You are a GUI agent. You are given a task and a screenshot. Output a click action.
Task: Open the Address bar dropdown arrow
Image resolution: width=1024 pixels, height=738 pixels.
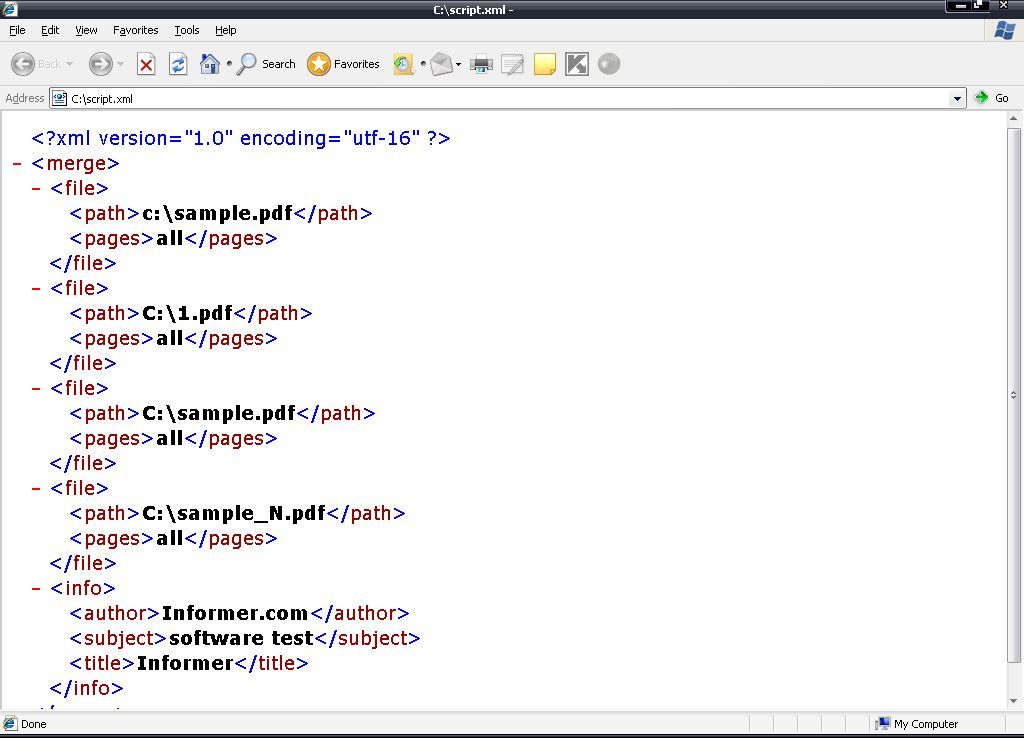tap(957, 98)
